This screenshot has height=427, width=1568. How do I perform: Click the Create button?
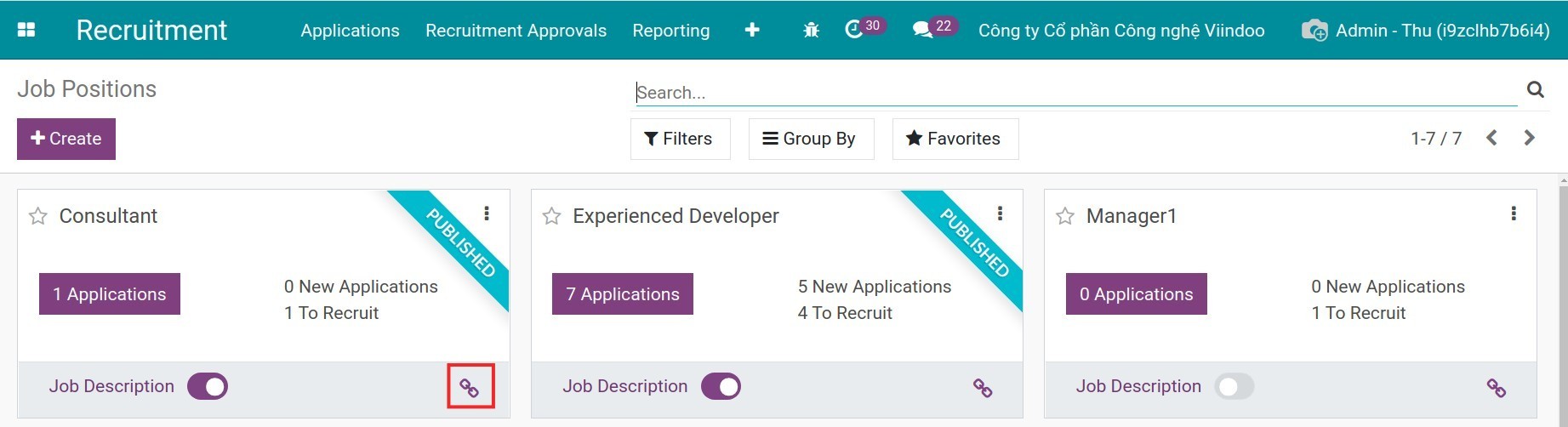tap(66, 139)
